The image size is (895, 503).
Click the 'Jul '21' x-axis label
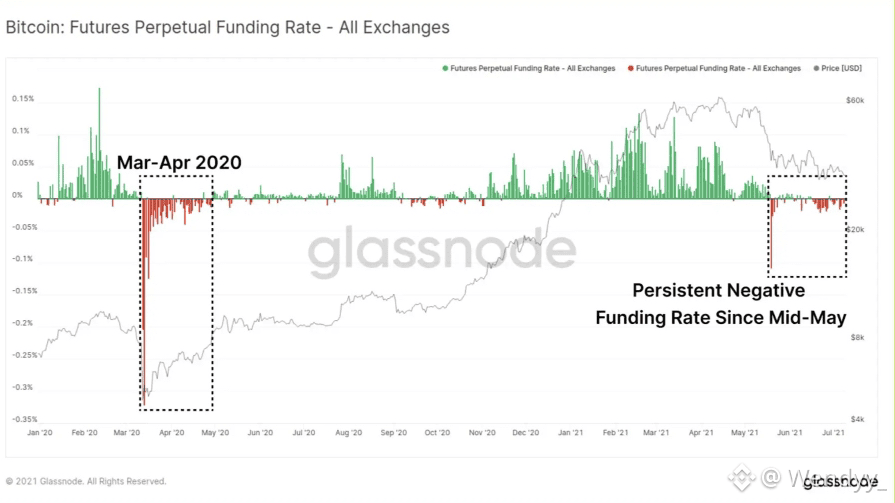tap(833, 433)
